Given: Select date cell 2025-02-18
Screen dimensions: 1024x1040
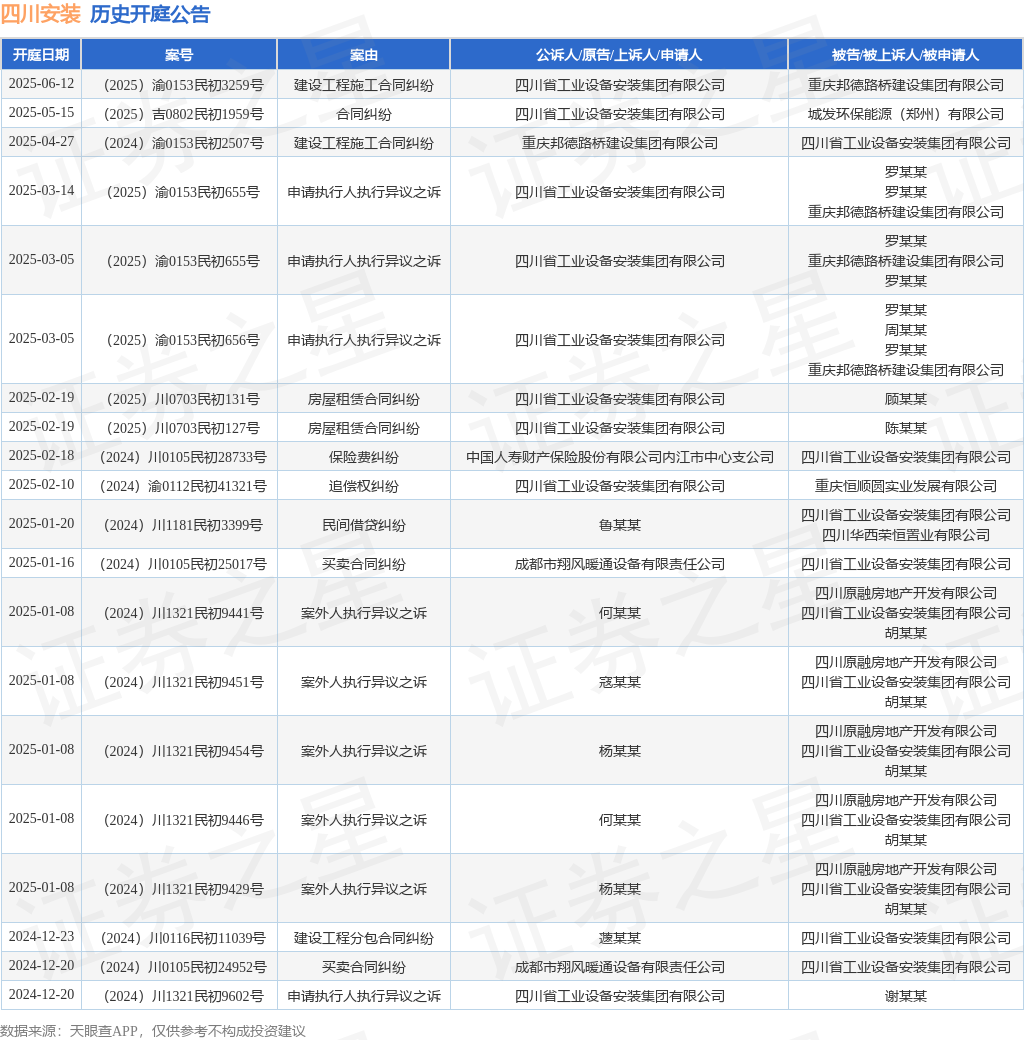Looking at the screenshot, I should pos(41,456).
